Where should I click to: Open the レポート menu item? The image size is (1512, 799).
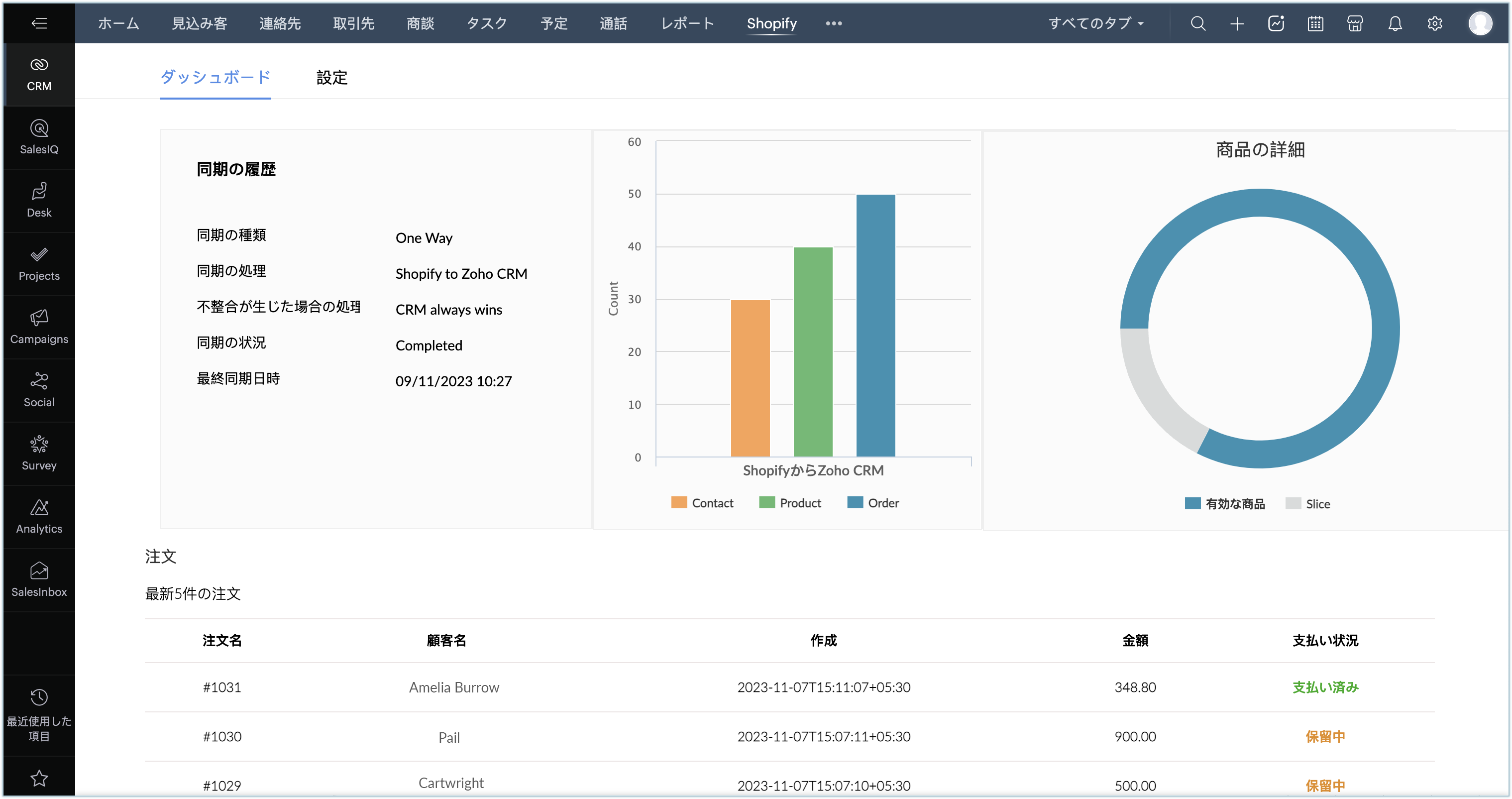point(687,23)
